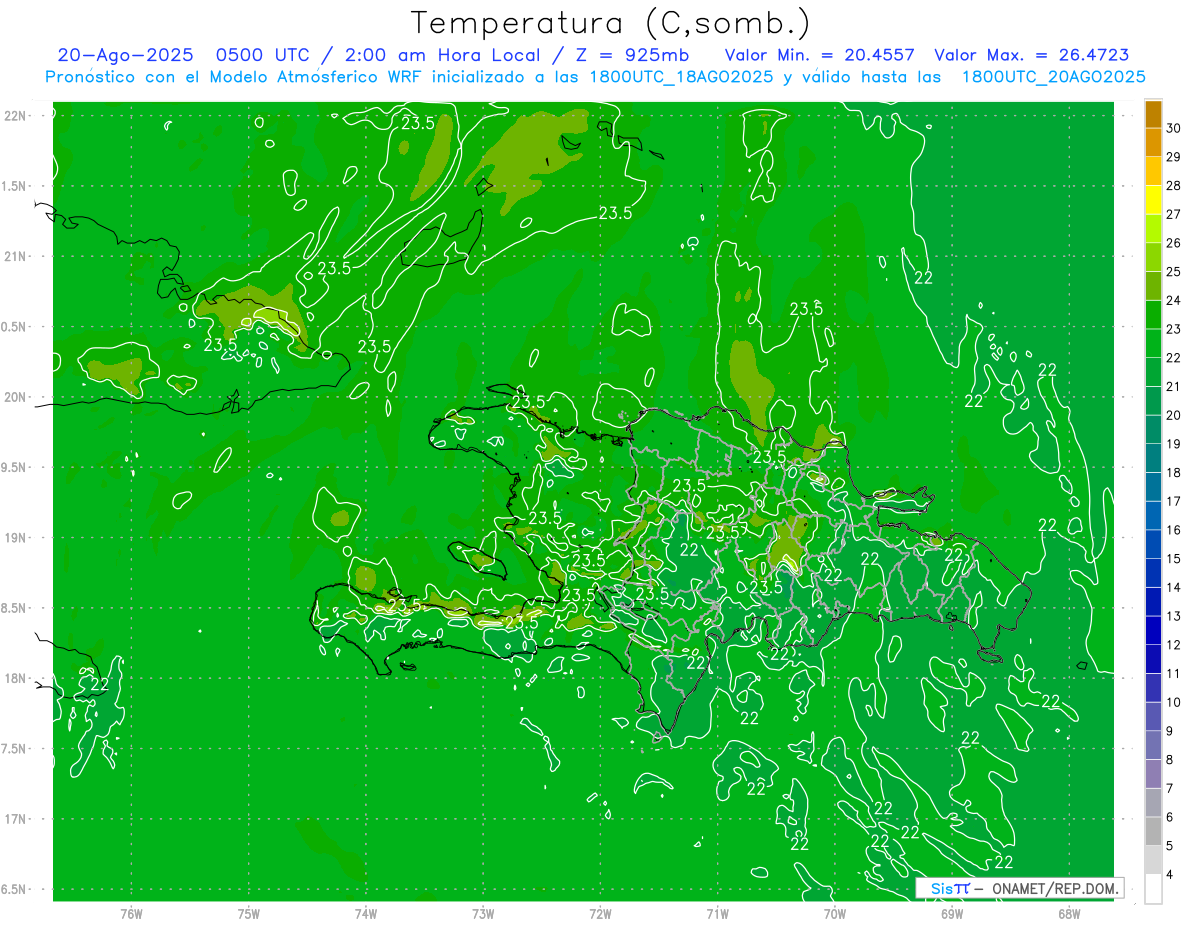
Task: Click the colorbar label "19"
Action: 1173,444
